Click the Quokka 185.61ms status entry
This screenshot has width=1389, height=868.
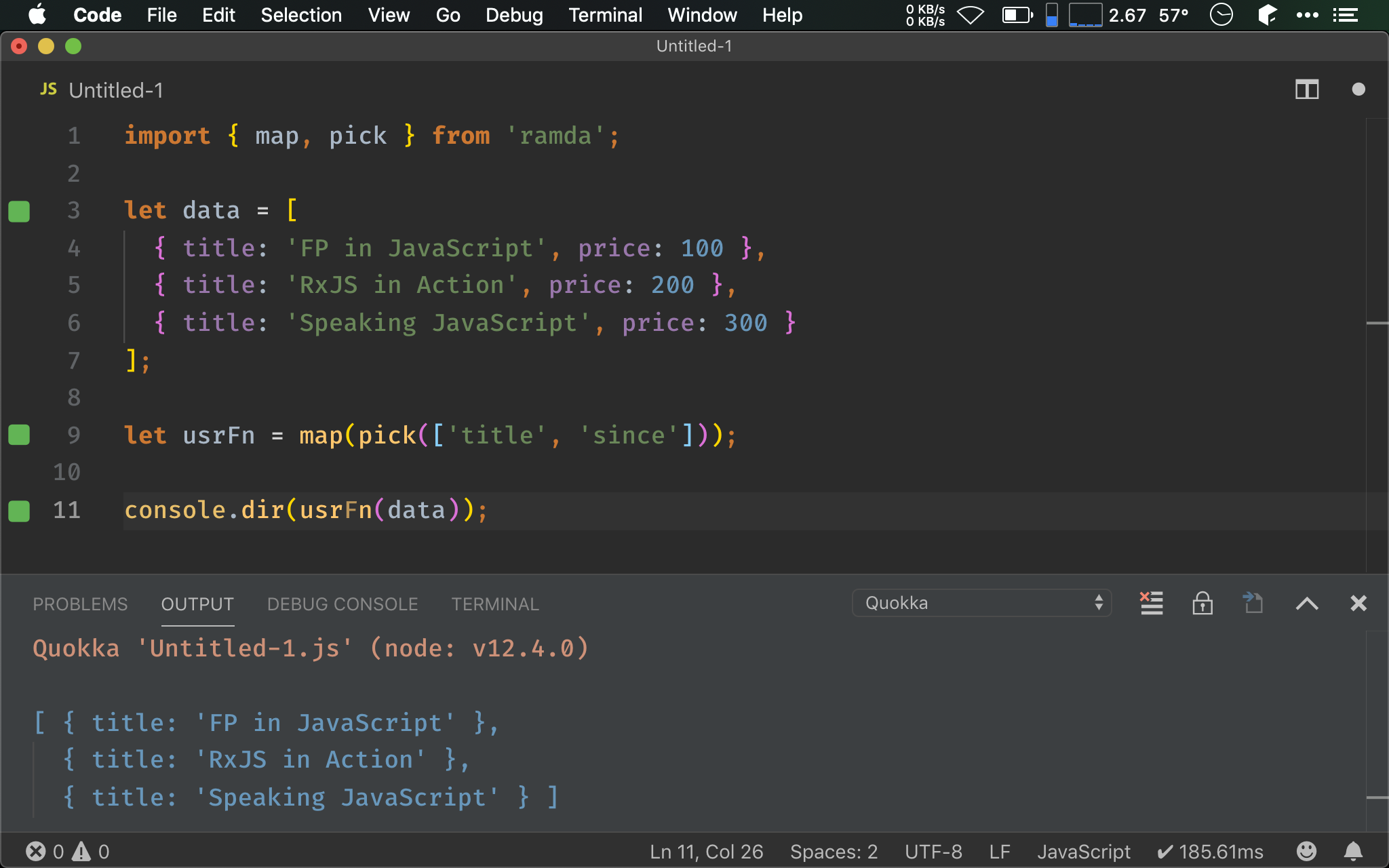coord(1210,852)
